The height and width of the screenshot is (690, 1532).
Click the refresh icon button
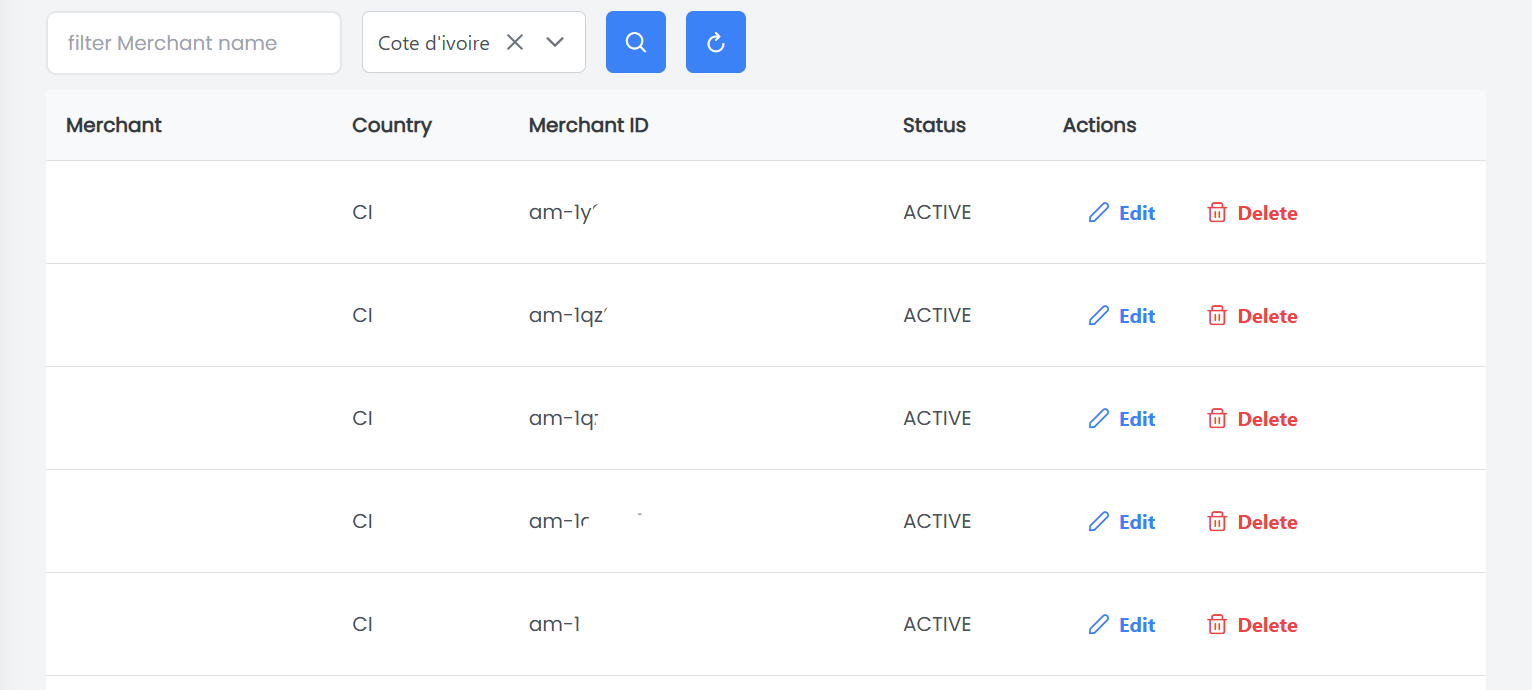point(715,42)
